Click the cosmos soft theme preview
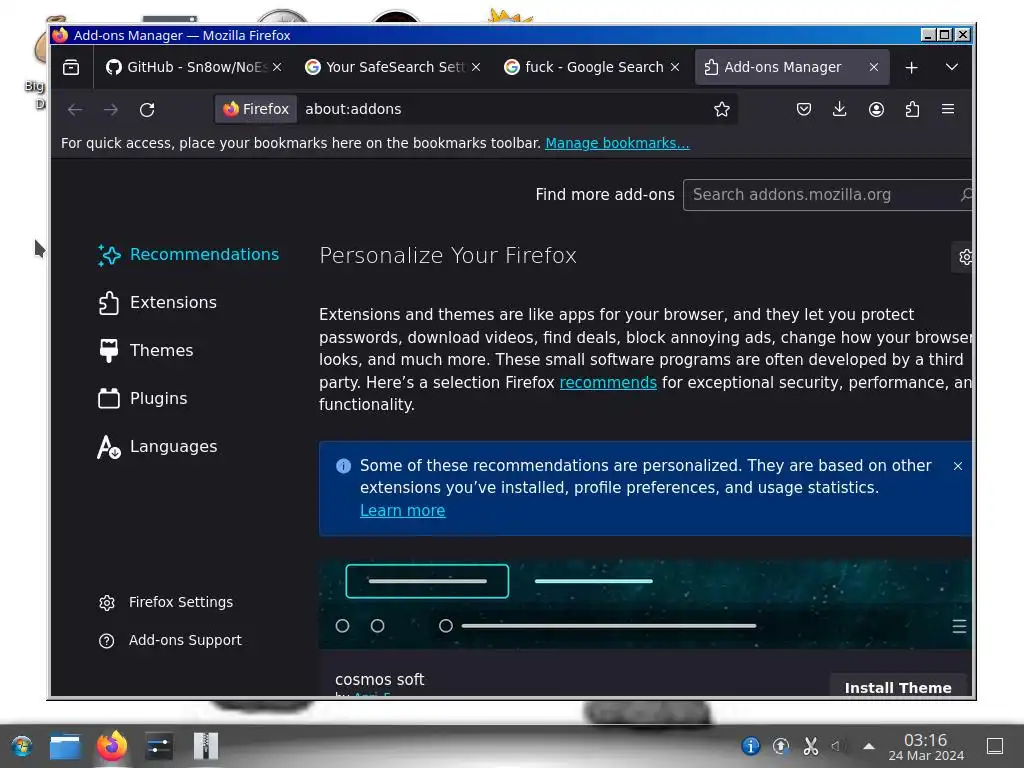The width and height of the screenshot is (1024, 768). pyautogui.click(x=645, y=605)
